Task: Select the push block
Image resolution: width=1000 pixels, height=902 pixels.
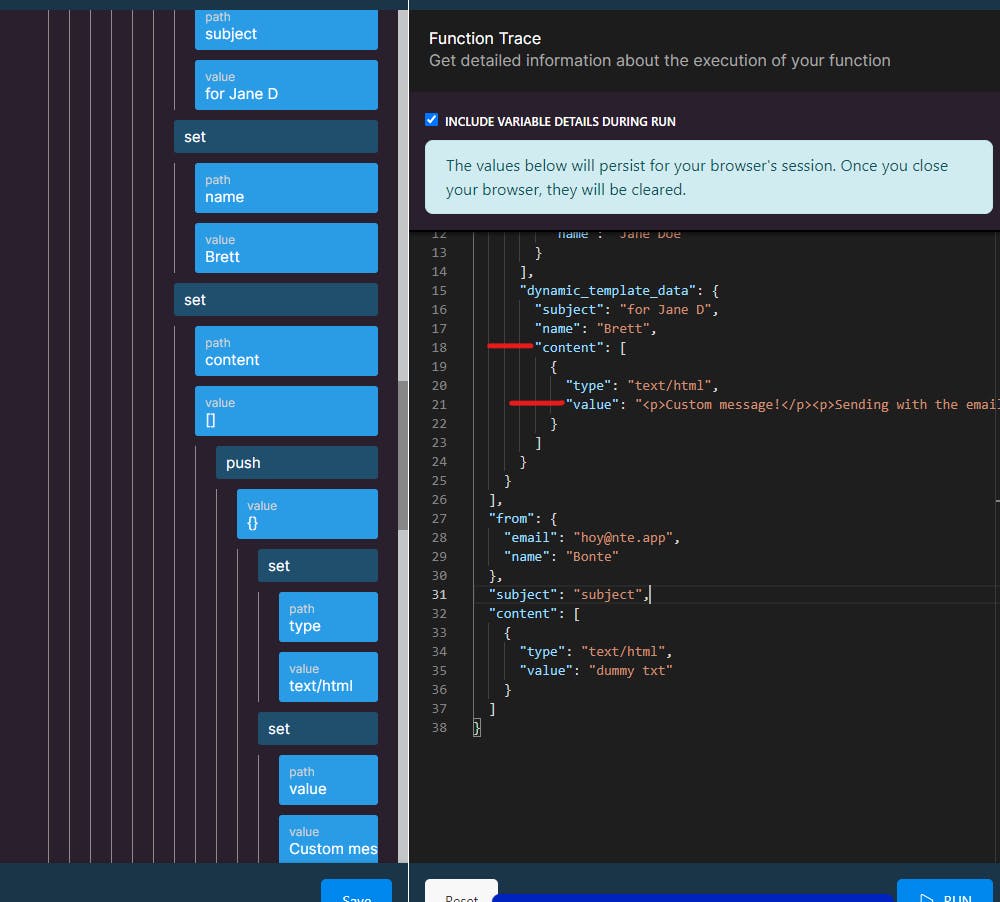Action: click(296, 463)
